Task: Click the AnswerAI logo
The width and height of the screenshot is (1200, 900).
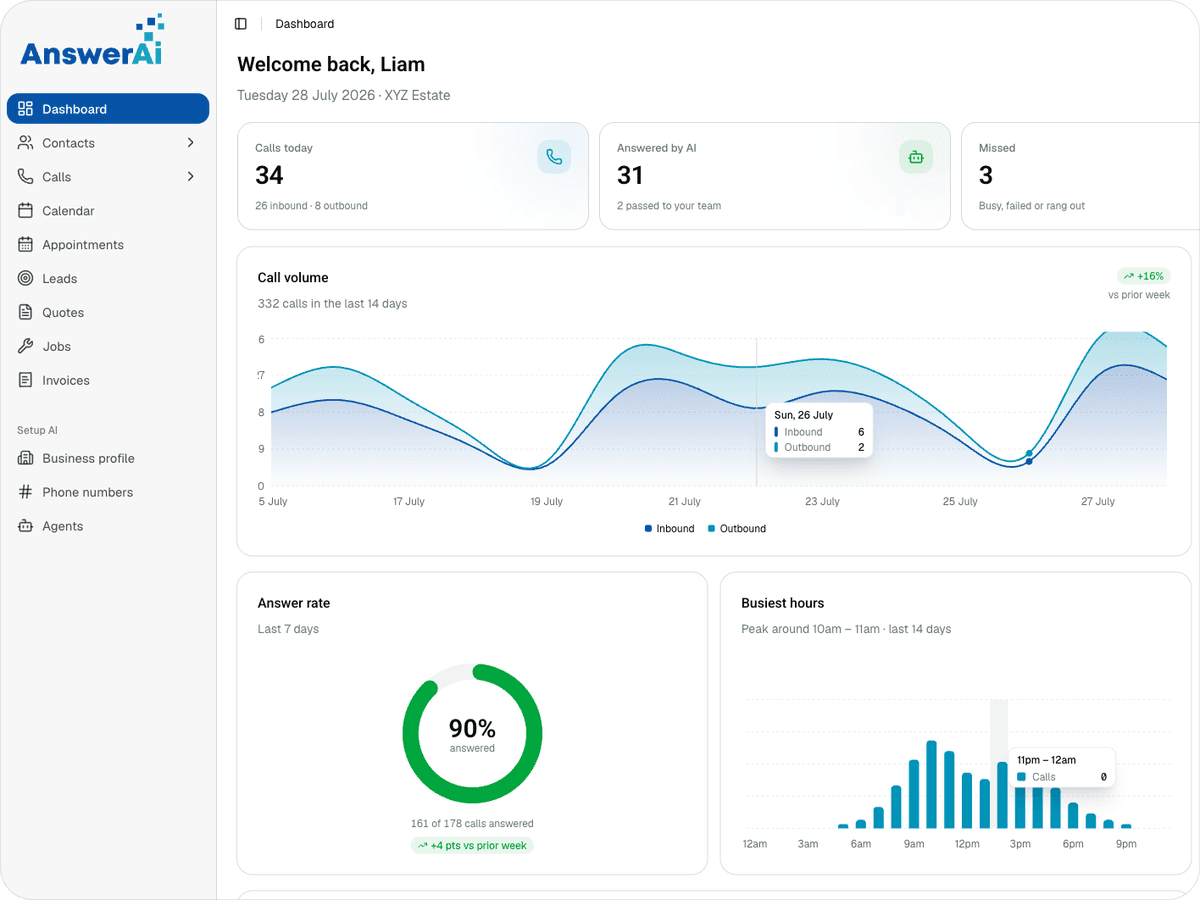Action: tap(91, 41)
